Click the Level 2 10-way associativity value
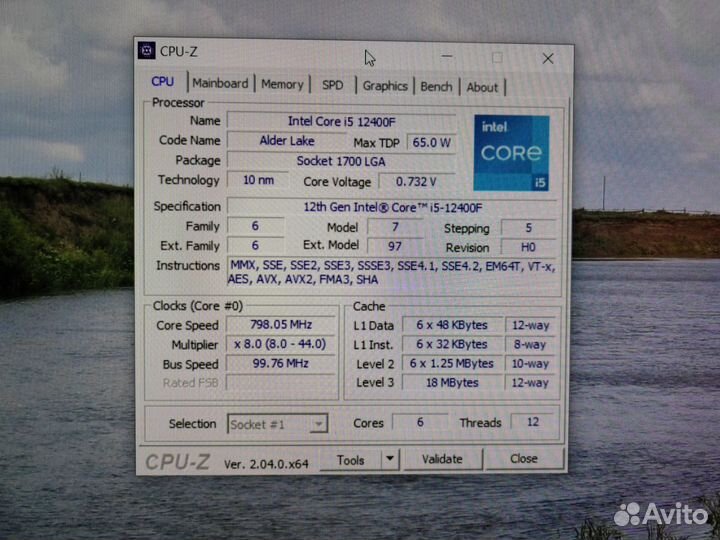 [530, 363]
